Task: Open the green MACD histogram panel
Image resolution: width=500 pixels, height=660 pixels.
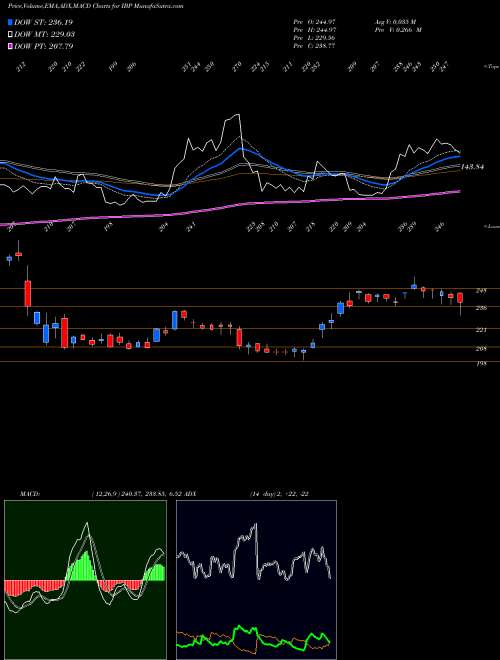Action: pyautogui.click(x=85, y=580)
